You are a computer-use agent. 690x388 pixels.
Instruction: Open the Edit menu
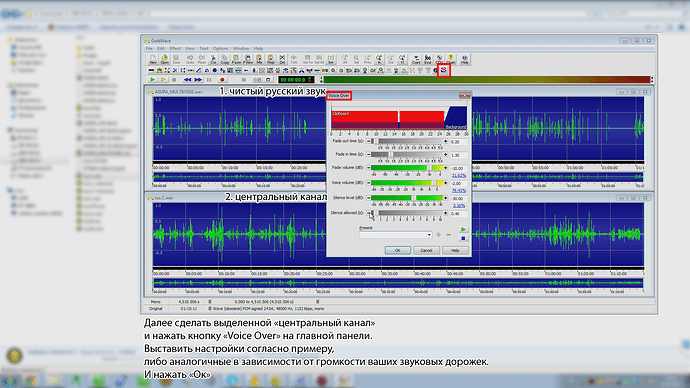[x=161, y=48]
